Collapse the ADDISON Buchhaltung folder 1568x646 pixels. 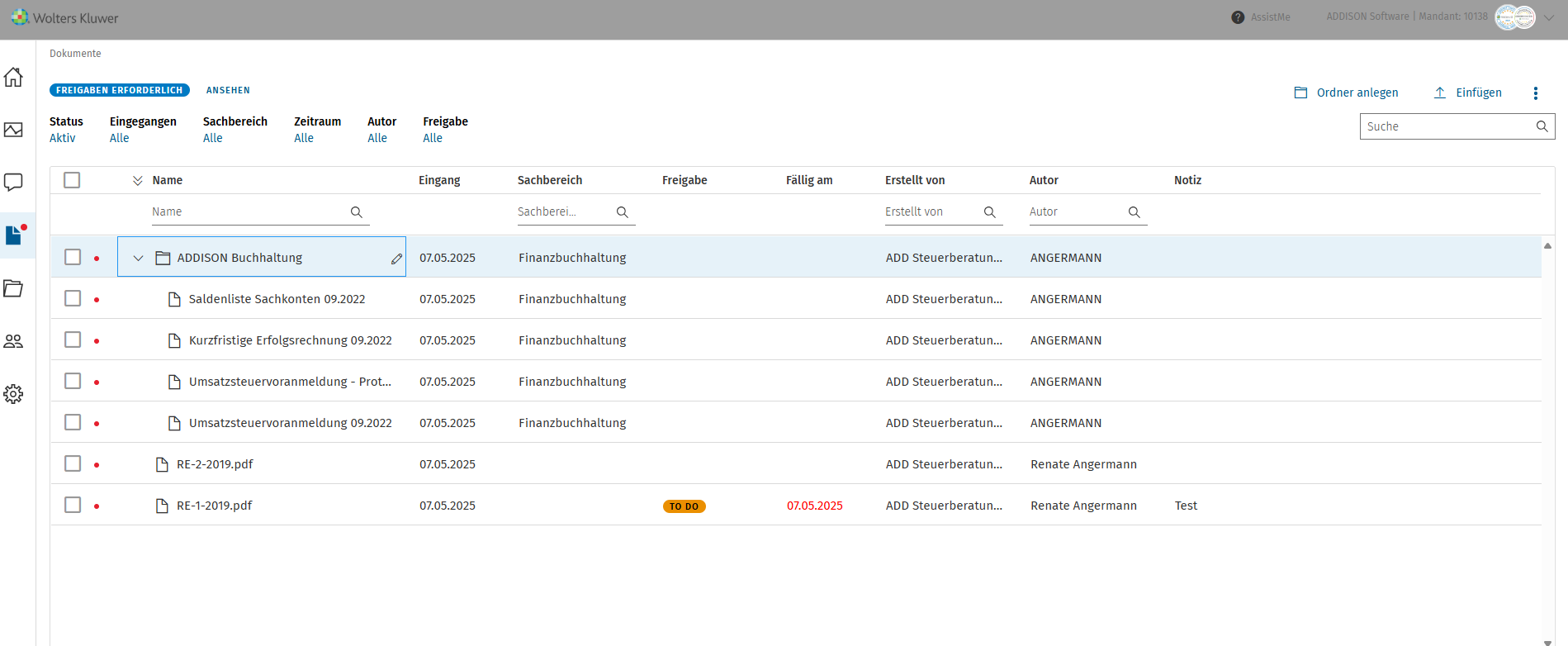pos(138,259)
